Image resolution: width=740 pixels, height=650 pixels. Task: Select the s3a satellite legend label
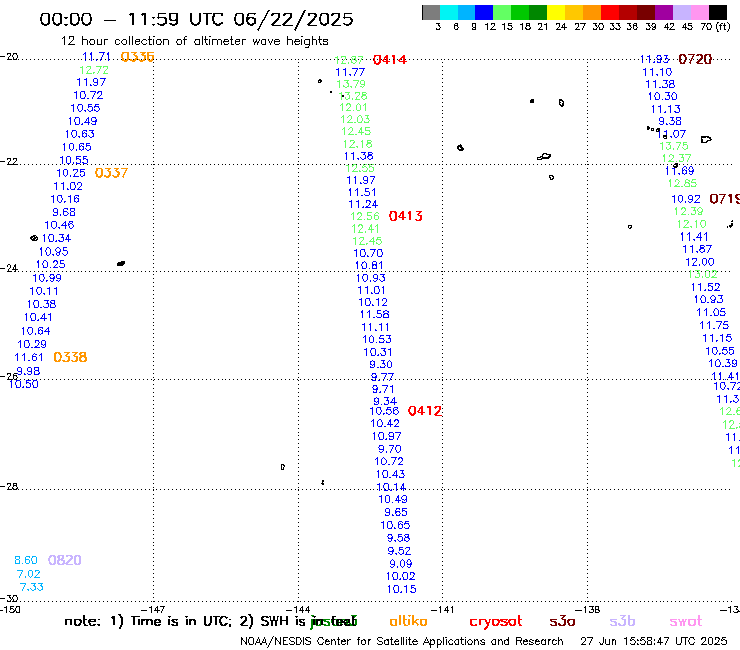point(562,621)
